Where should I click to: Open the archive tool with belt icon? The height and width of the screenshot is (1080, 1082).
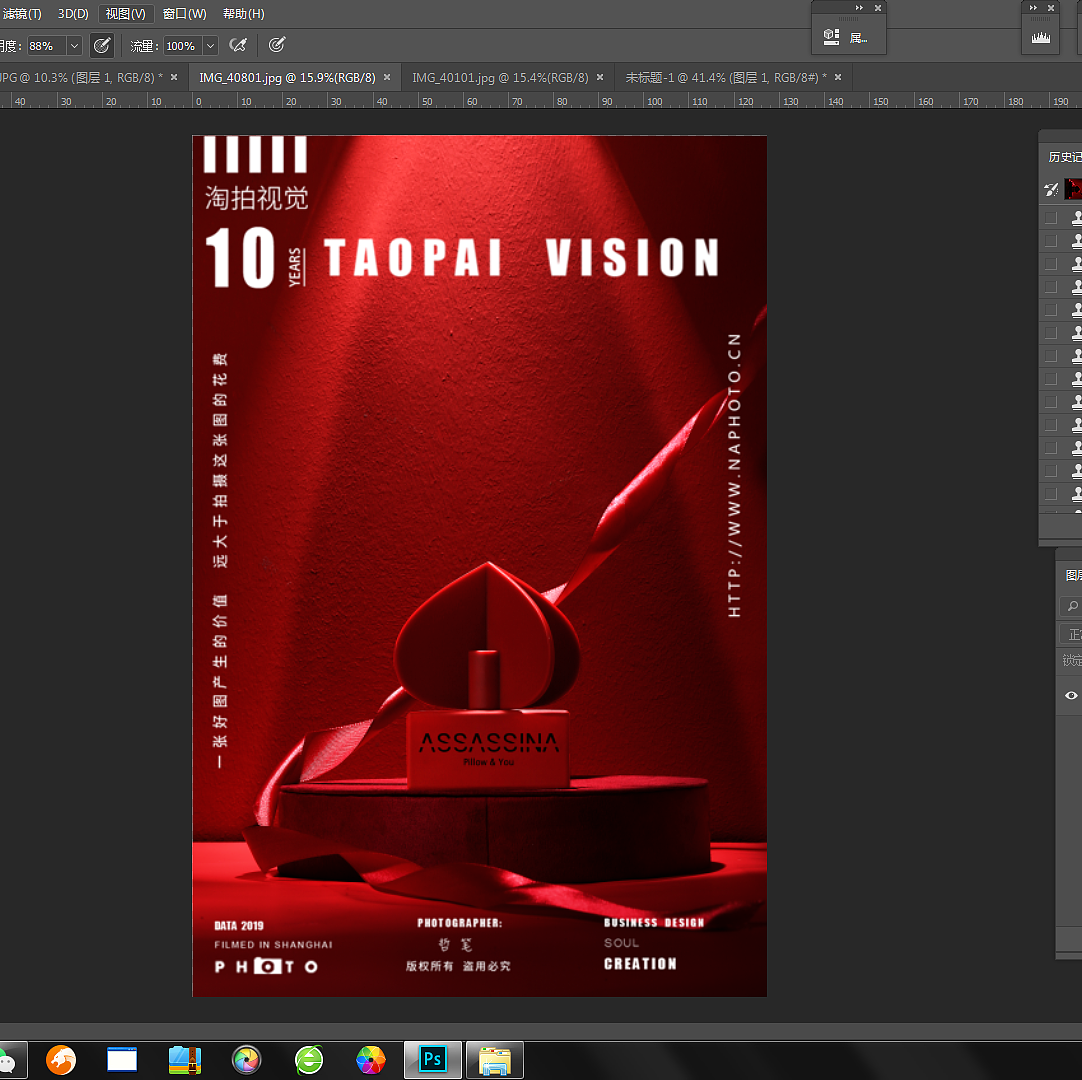point(184,1060)
